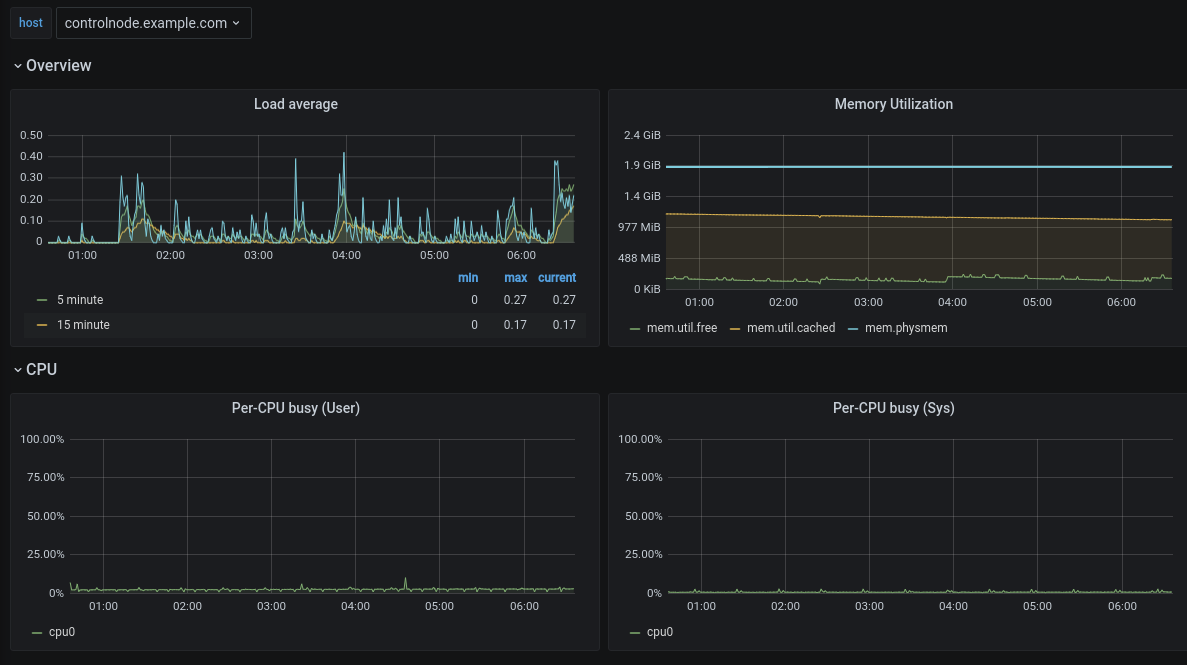Sort Load average legend by min

(468, 278)
